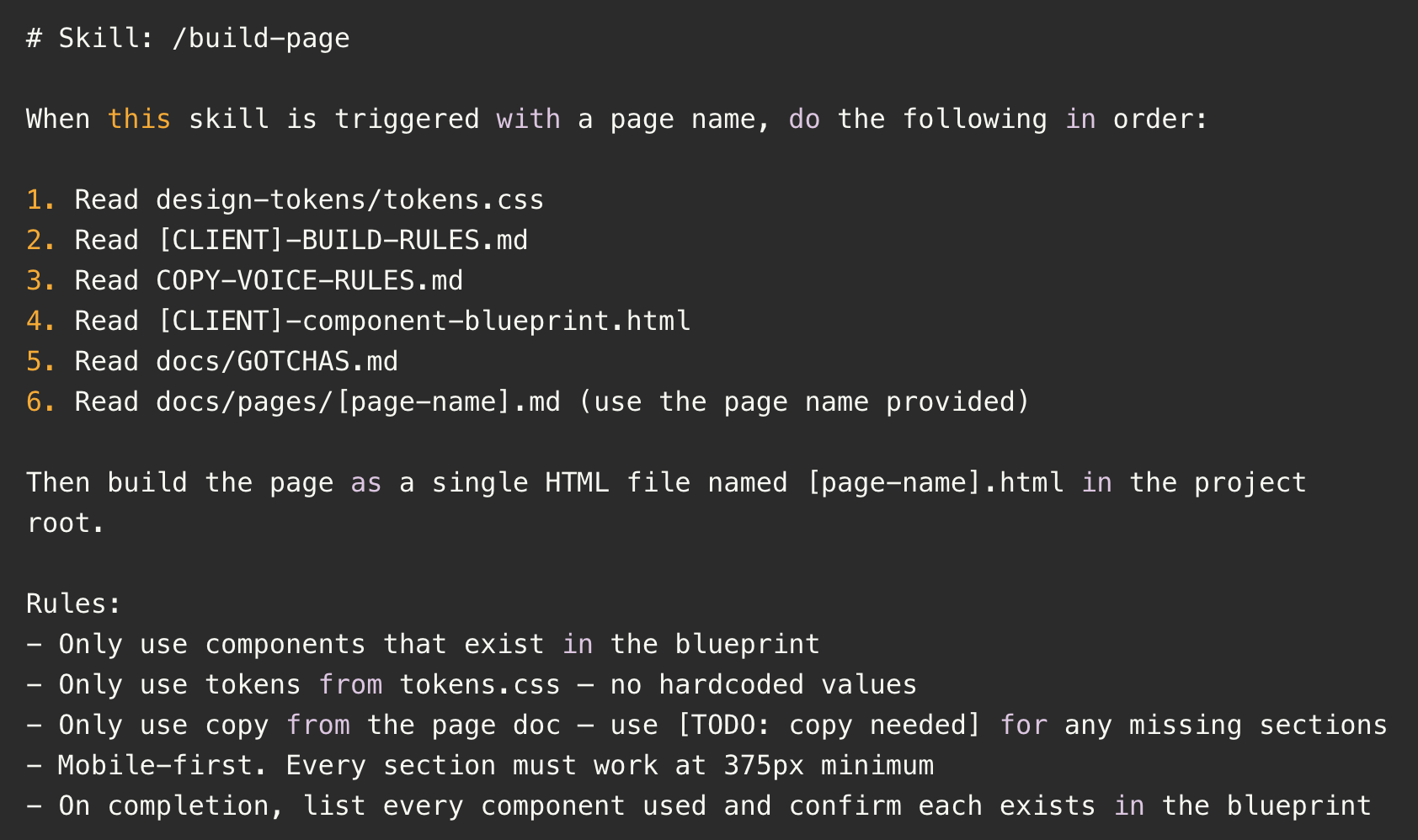Image resolution: width=1418 pixels, height=840 pixels.
Task: Click the orange word 'this' in the intro
Action: (139, 119)
